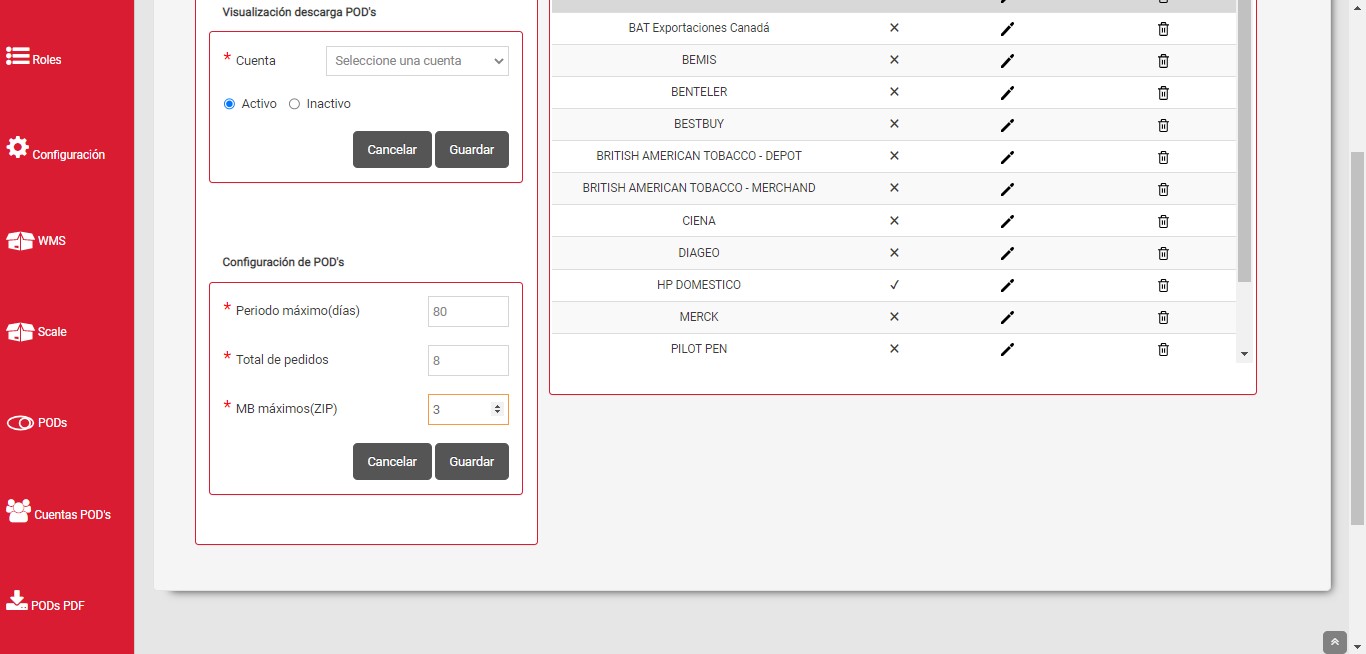Edit the HP DOMESTICO row with pencil icon
1366x654 pixels.
(1007, 285)
